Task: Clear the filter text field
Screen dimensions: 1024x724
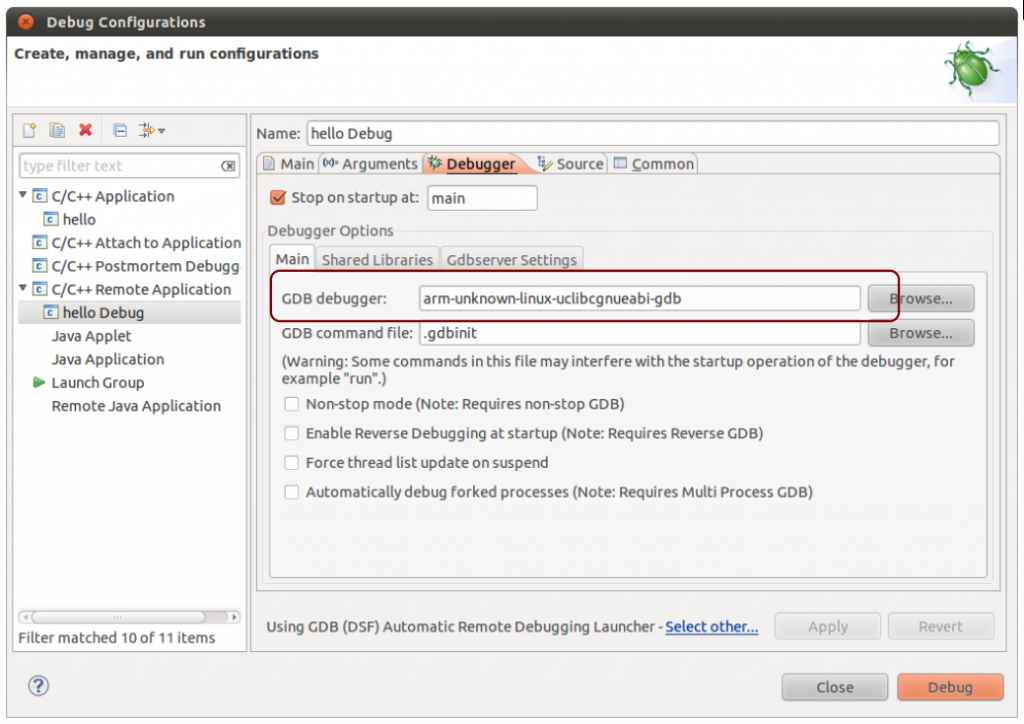Action: point(228,165)
